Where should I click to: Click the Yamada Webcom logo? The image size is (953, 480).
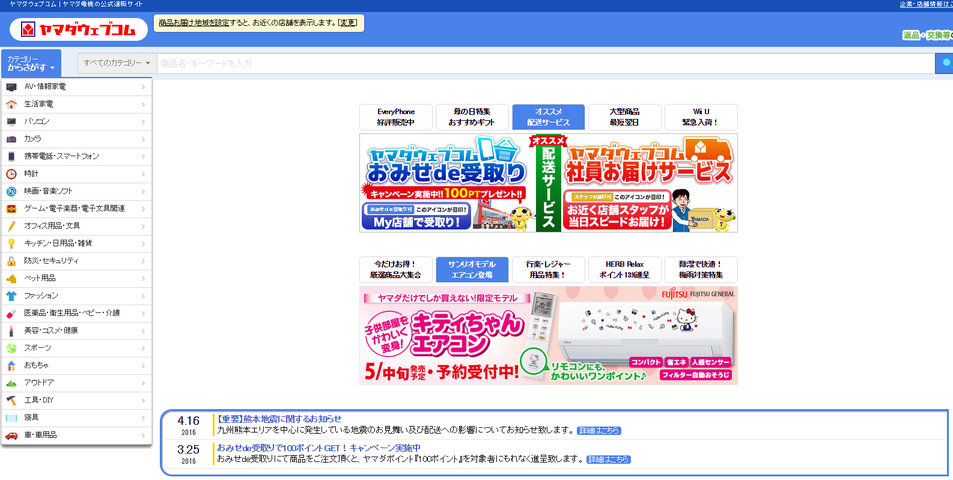[x=78, y=29]
